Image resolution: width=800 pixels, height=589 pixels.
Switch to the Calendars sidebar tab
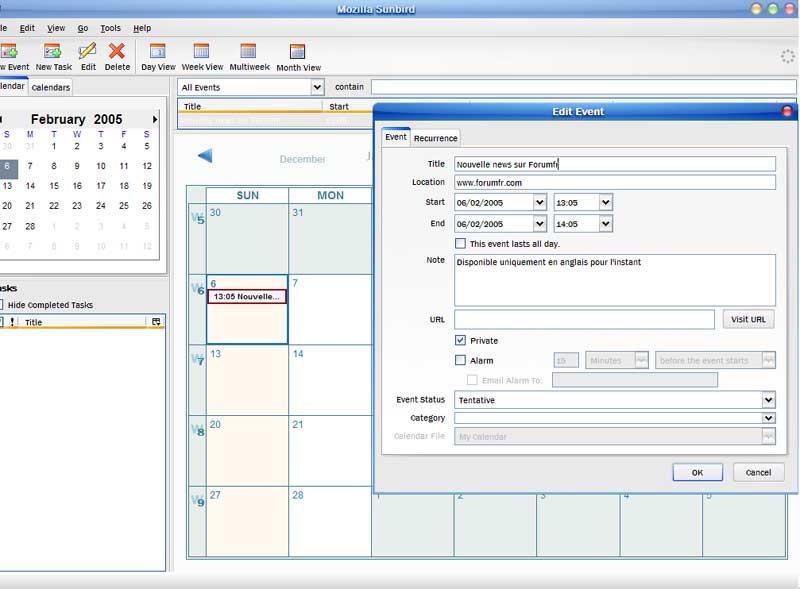pos(51,87)
